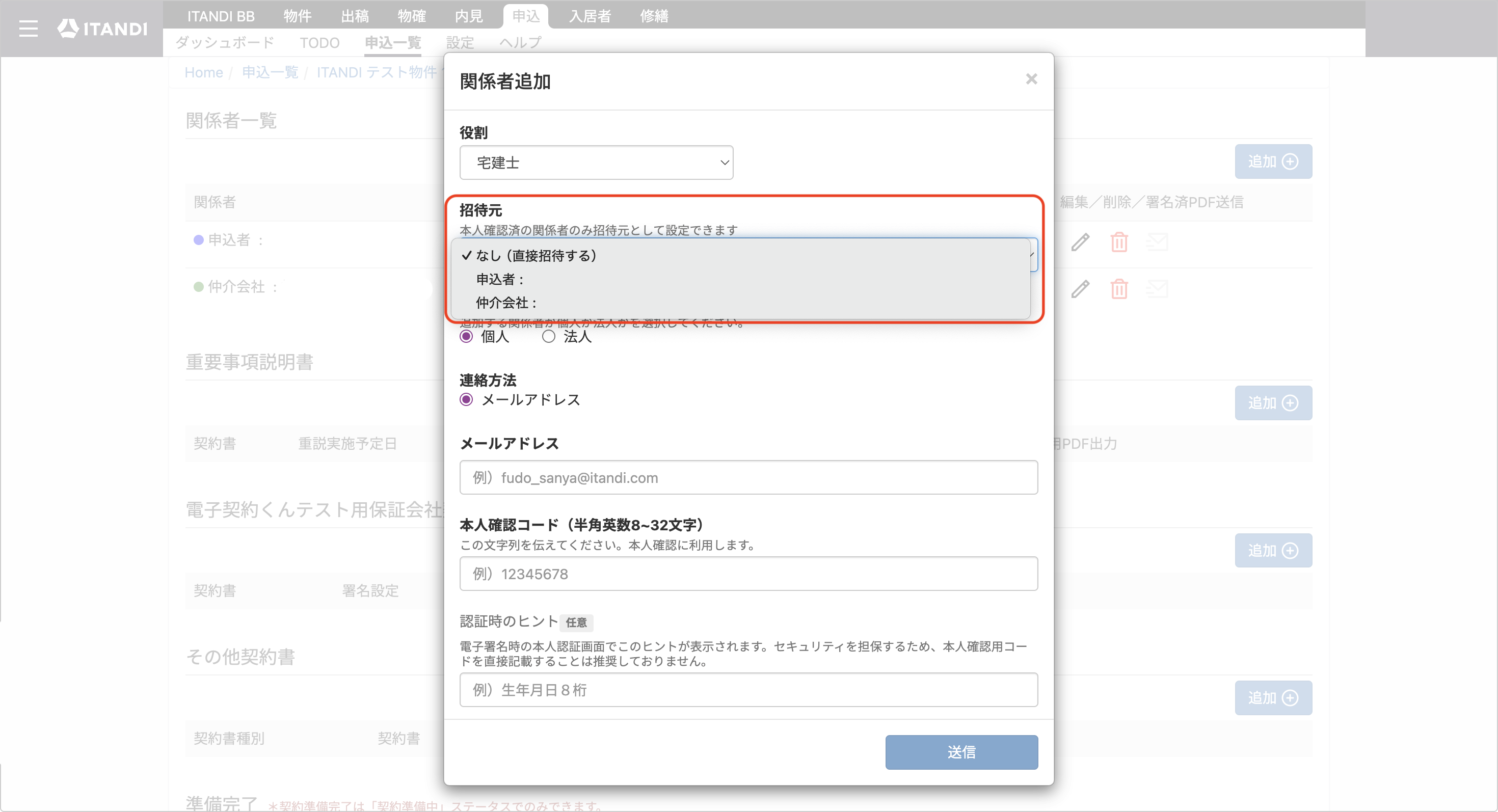Click the mail send icon in 申込者 row
The image size is (1498, 812).
(x=1157, y=242)
